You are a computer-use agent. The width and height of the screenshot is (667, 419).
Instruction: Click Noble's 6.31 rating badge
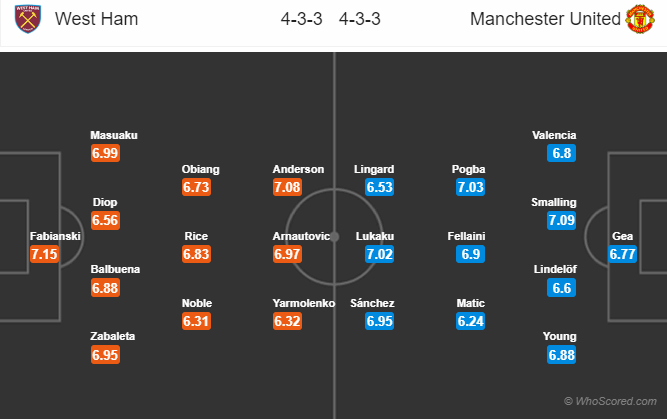point(197,322)
